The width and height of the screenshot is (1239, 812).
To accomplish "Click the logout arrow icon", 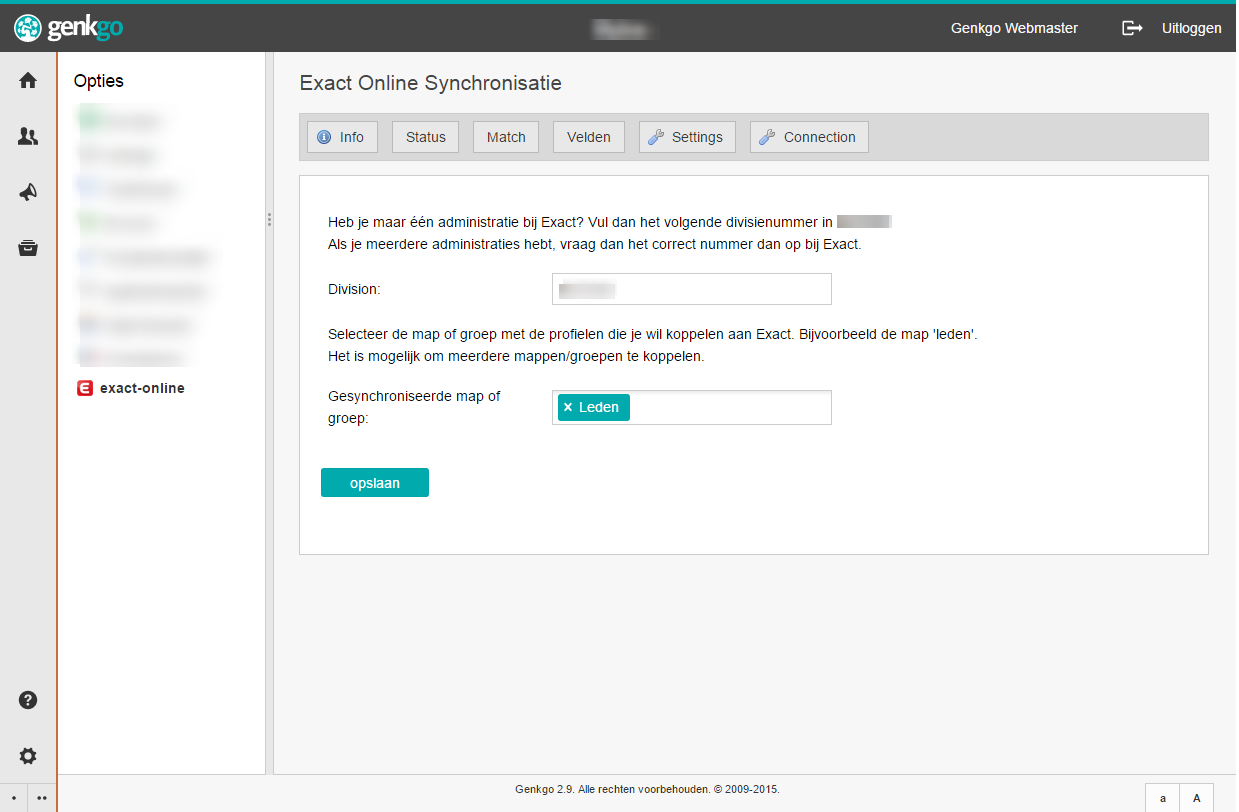I will [x=1132, y=28].
